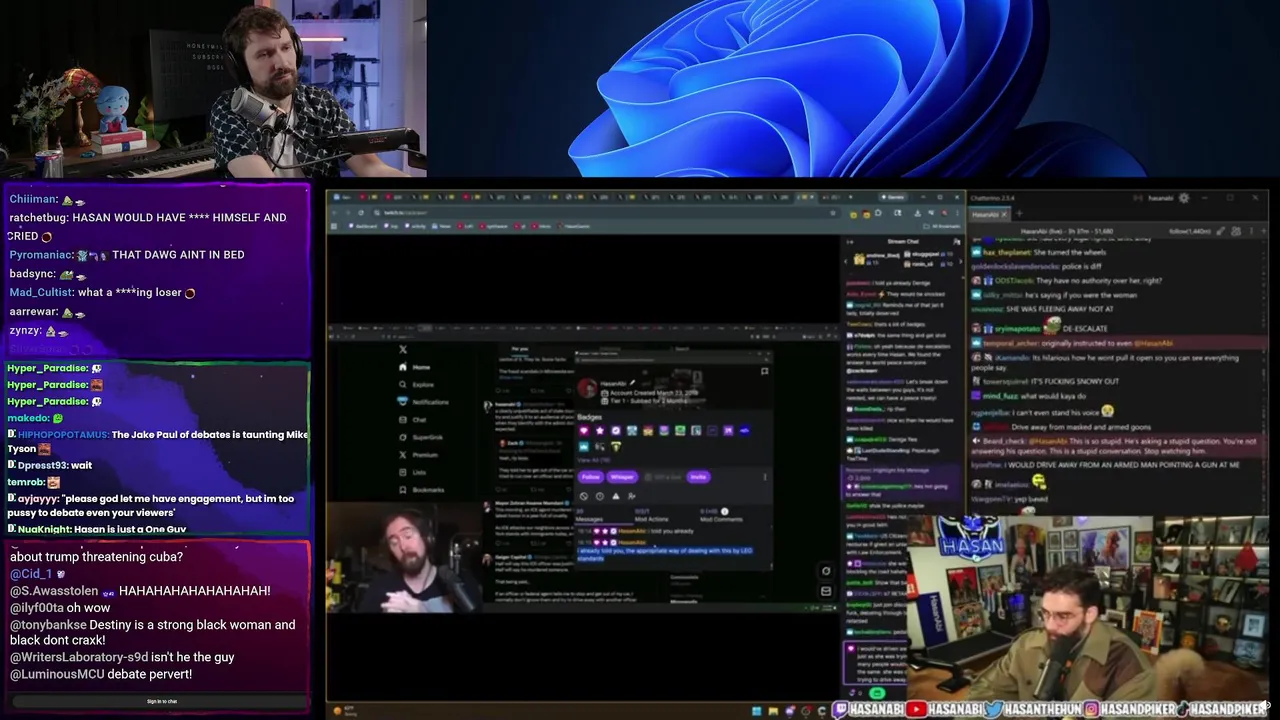This screenshot has height=720, width=1280.
Task: Click the ban user icon on user card
Action: coord(584,496)
